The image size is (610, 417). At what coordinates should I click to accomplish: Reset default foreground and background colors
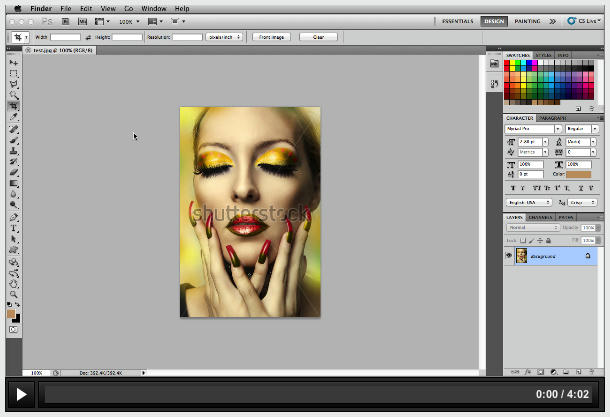(x=10, y=305)
